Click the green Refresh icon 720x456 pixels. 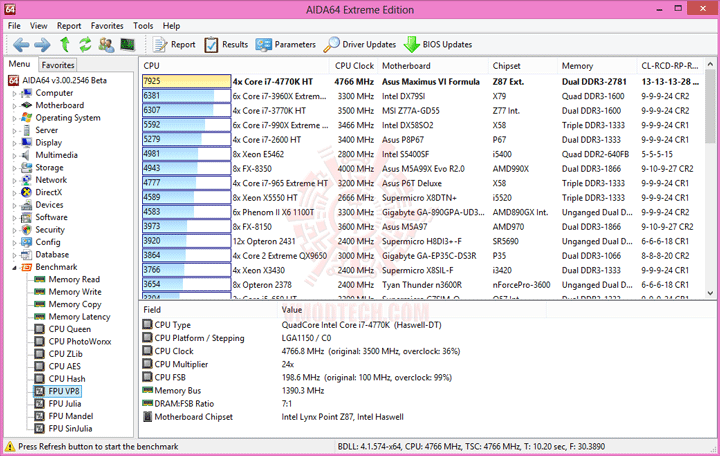tap(85, 45)
